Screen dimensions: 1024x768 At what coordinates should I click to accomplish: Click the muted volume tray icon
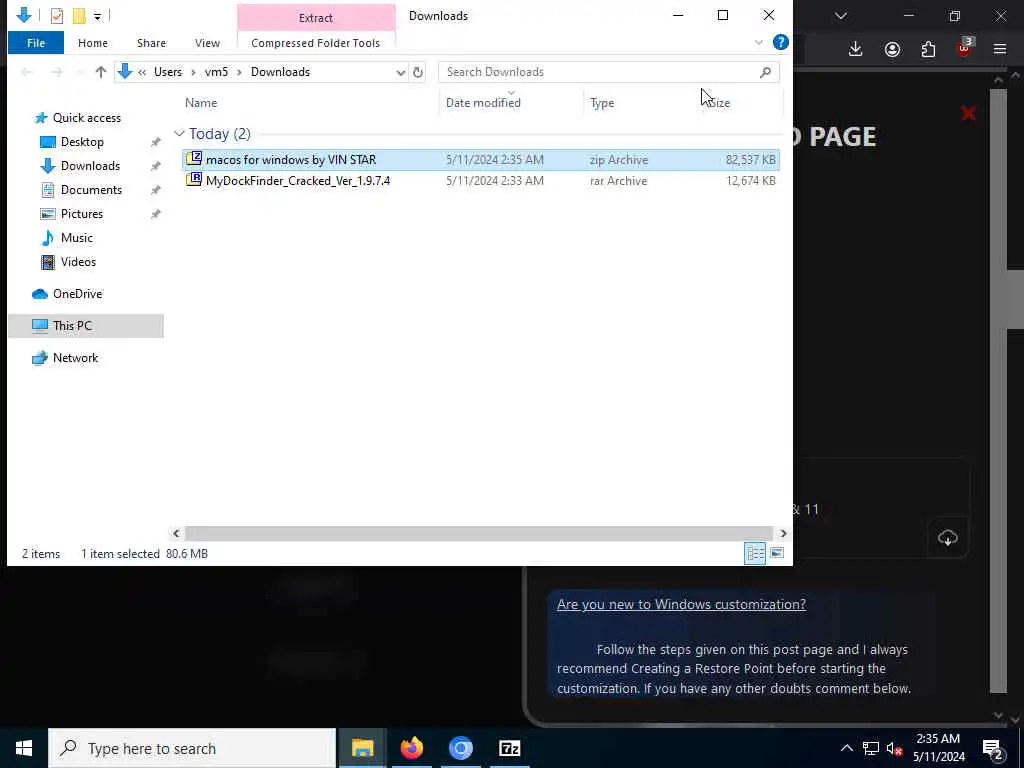894,748
